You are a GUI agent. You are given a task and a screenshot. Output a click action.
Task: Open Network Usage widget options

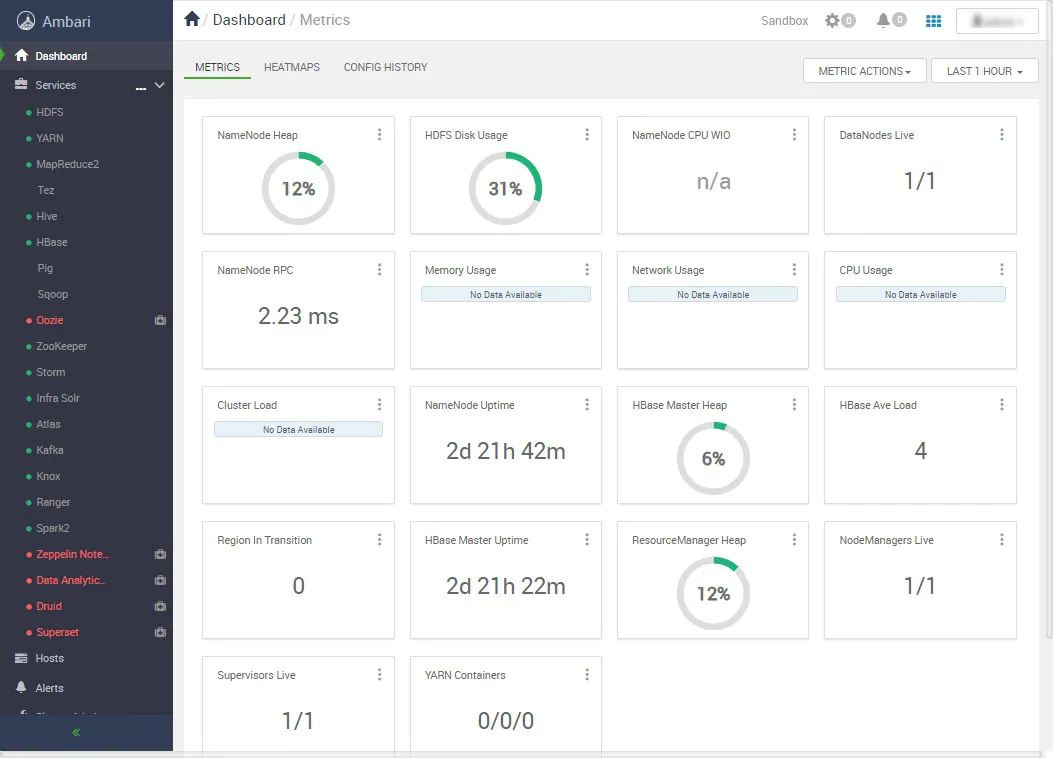pos(794,269)
